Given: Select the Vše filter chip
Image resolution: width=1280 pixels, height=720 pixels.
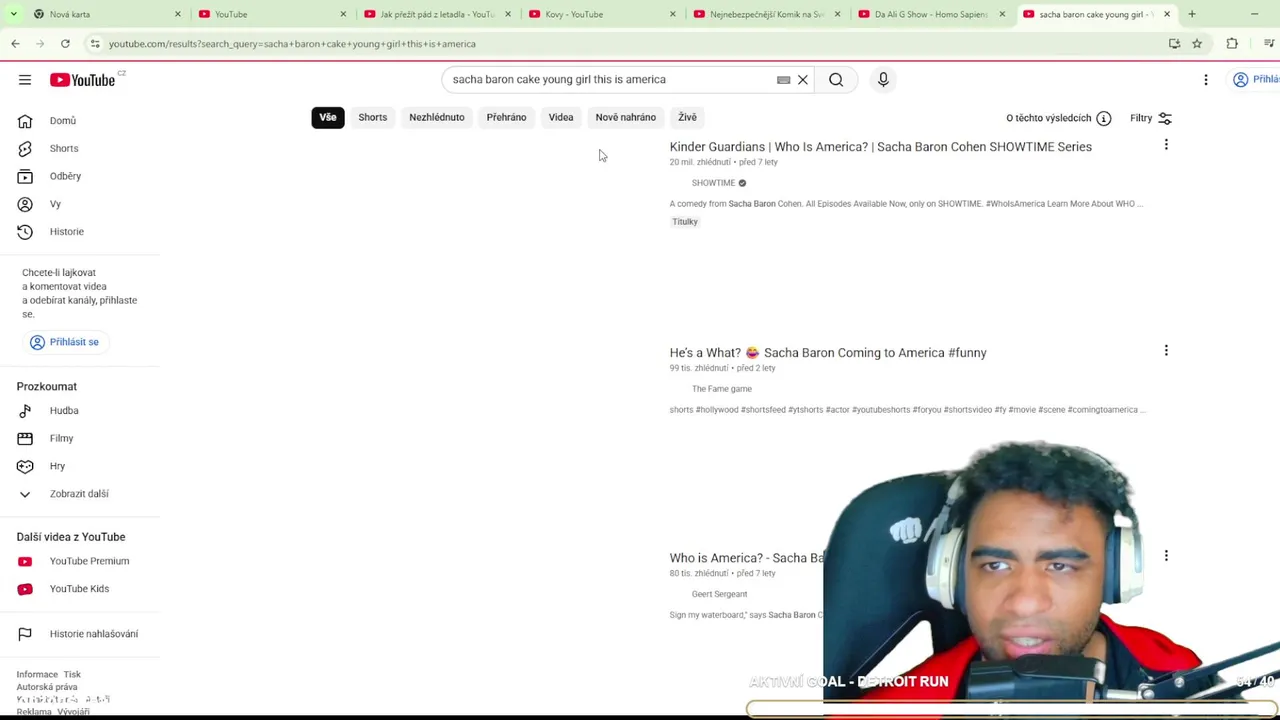Looking at the screenshot, I should (x=328, y=118).
